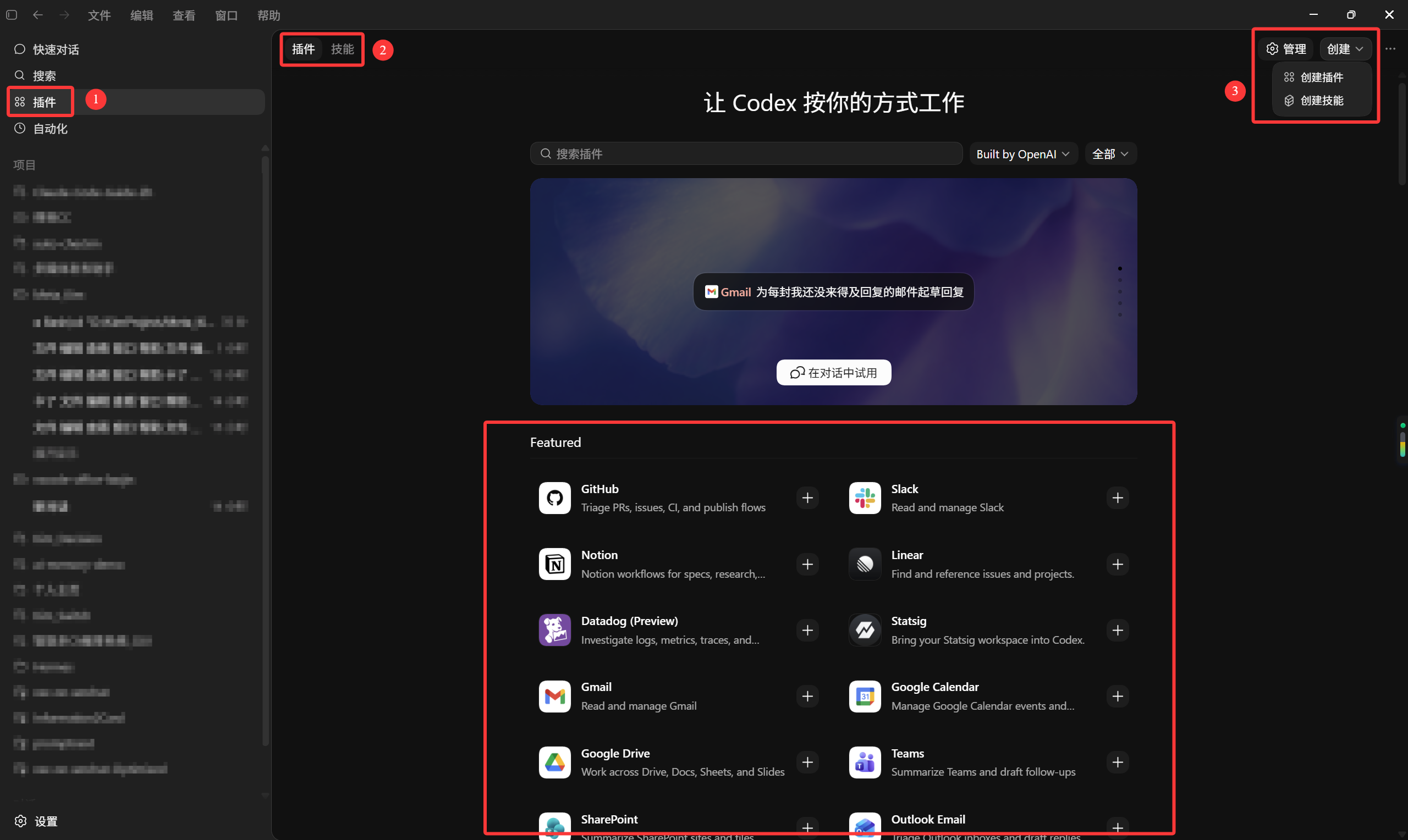The height and width of the screenshot is (840, 1408).
Task: Click the Gmail prompt suggestion card
Action: point(833,291)
